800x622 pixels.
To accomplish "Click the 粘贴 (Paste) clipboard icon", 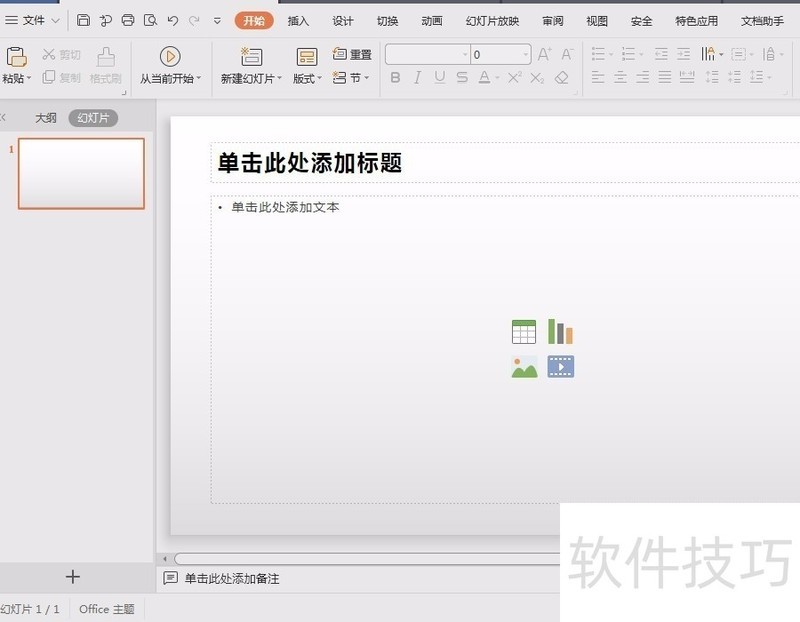I will pos(16,57).
